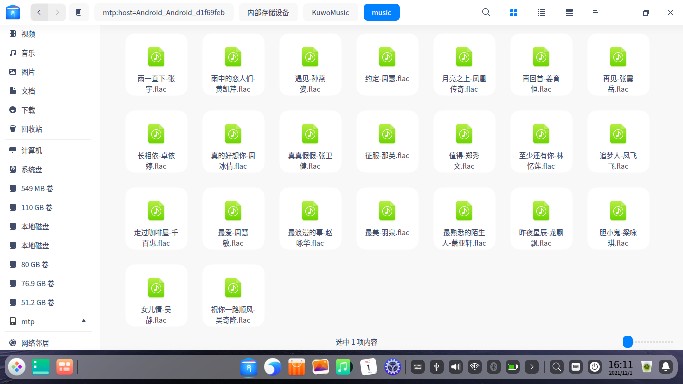Select the 长相依-卓依婷.flac file

point(156,141)
